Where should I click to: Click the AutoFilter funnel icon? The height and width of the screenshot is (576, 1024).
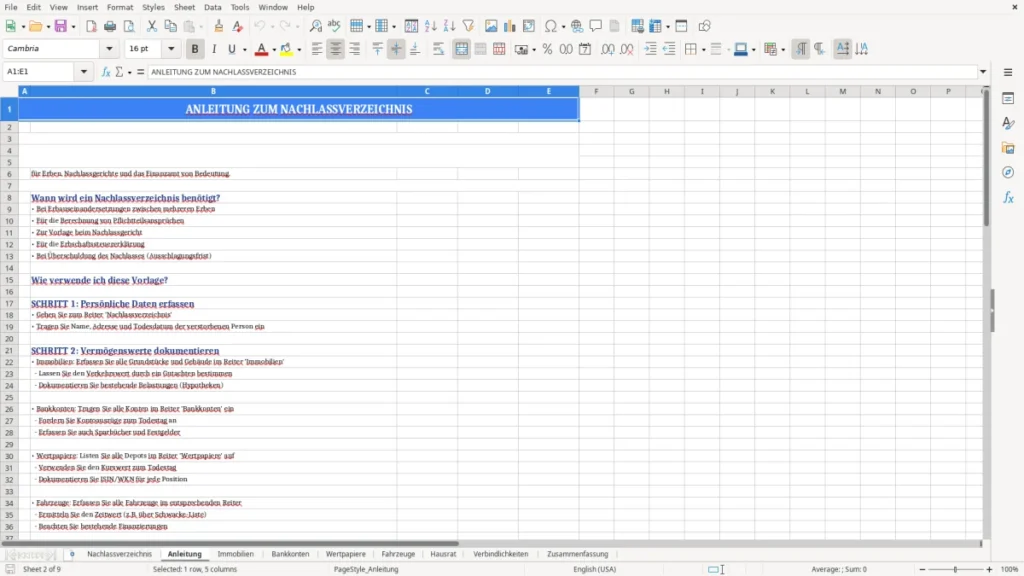[468, 26]
